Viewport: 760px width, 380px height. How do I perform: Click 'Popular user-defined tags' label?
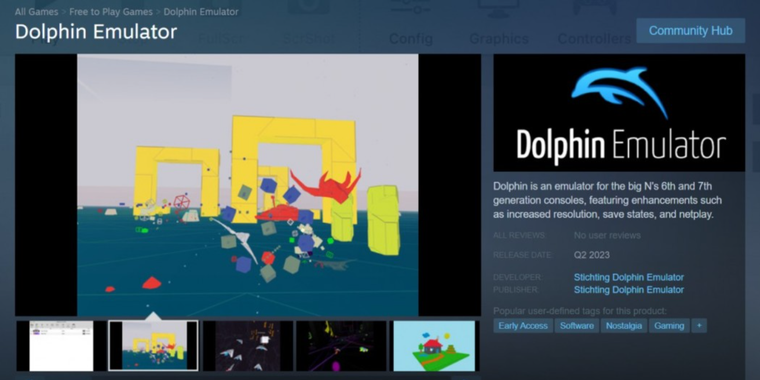(580, 311)
